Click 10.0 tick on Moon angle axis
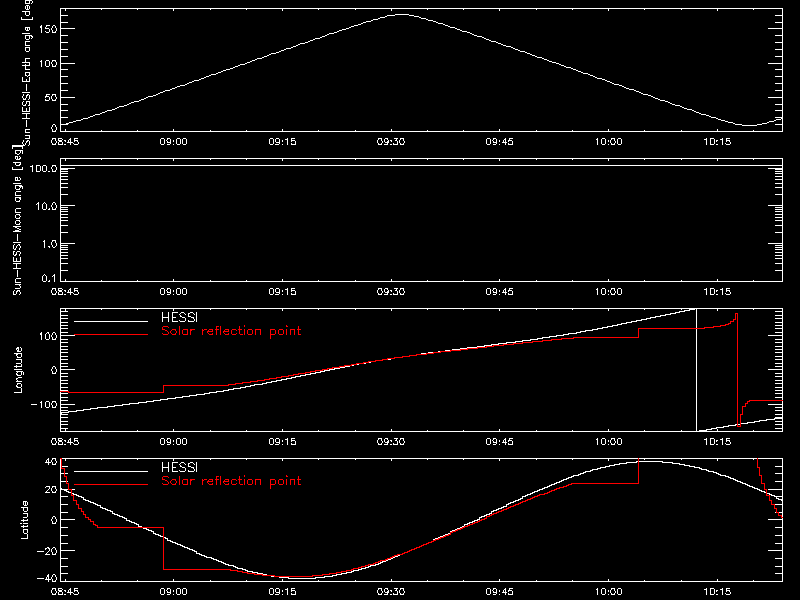The image size is (800, 600). (x=46, y=206)
